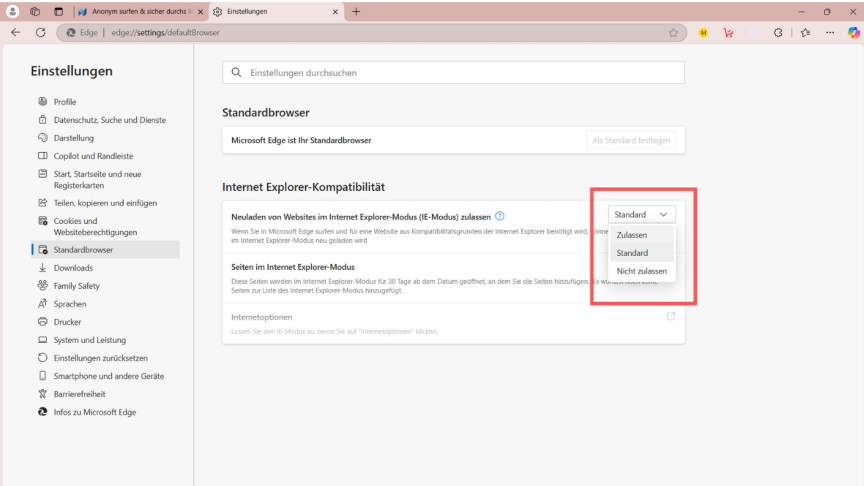Open 'Teilen, kopieren und einfügen' settings
Screen dimensions: 864x486
coord(105,203)
